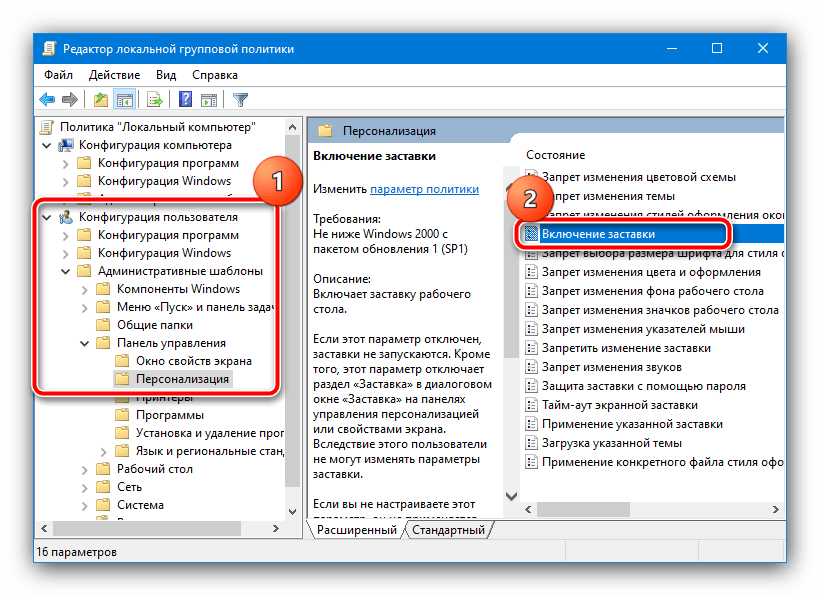Switch to the Расширенный tab
Image resolution: width=820 pixels, height=596 pixels.
click(x=357, y=530)
